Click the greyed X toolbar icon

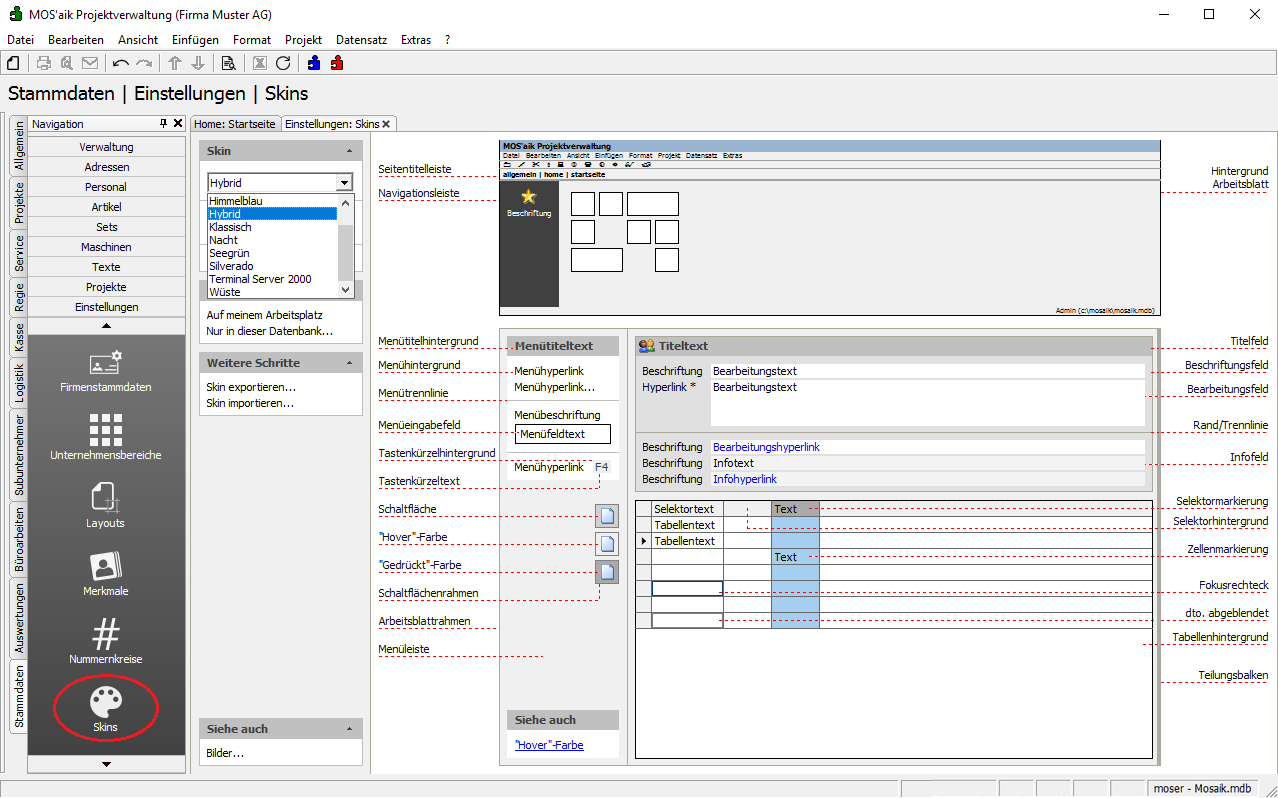[260, 63]
